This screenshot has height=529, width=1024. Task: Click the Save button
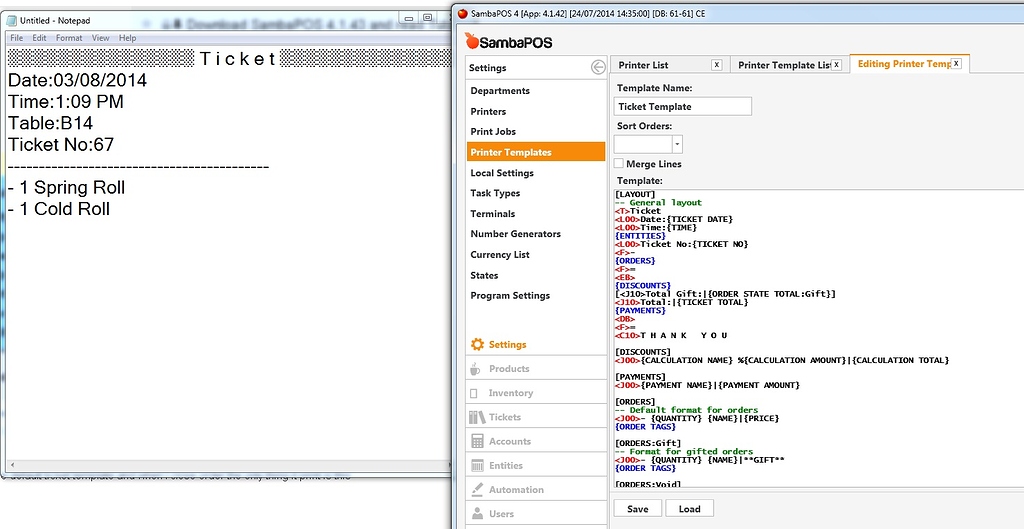pyautogui.click(x=638, y=509)
